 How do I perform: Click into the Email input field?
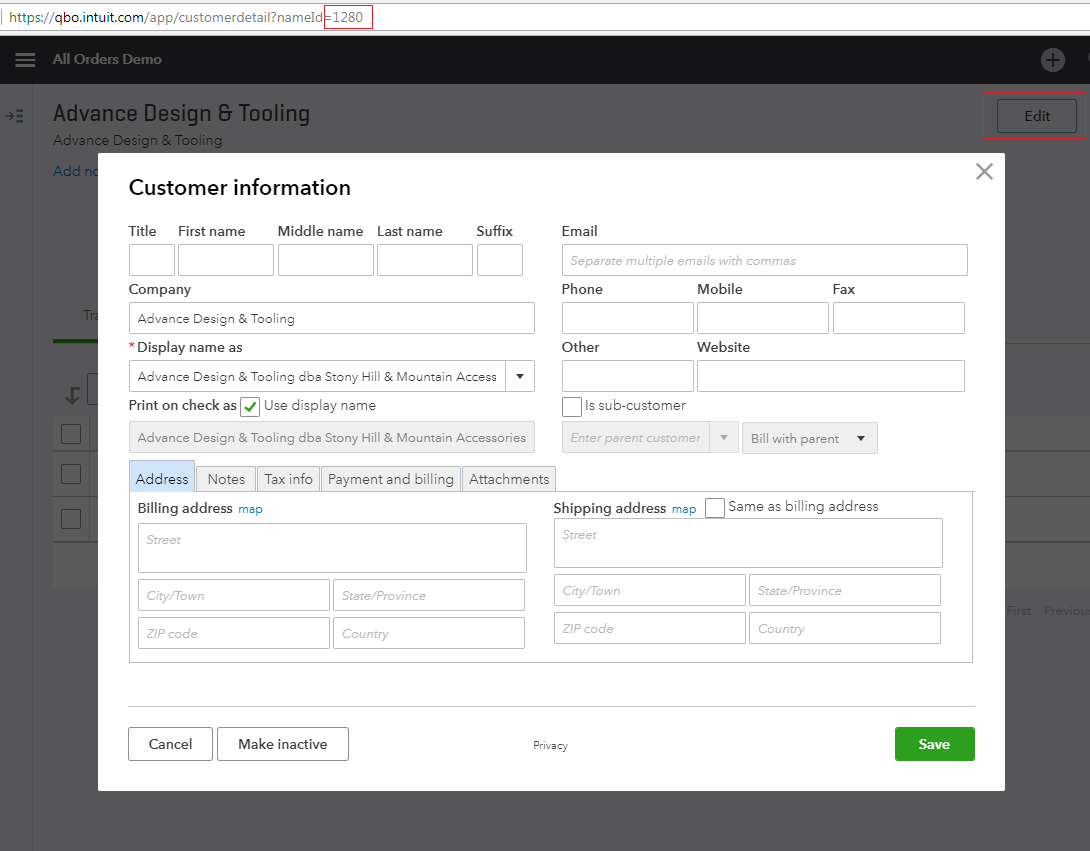(x=764, y=260)
